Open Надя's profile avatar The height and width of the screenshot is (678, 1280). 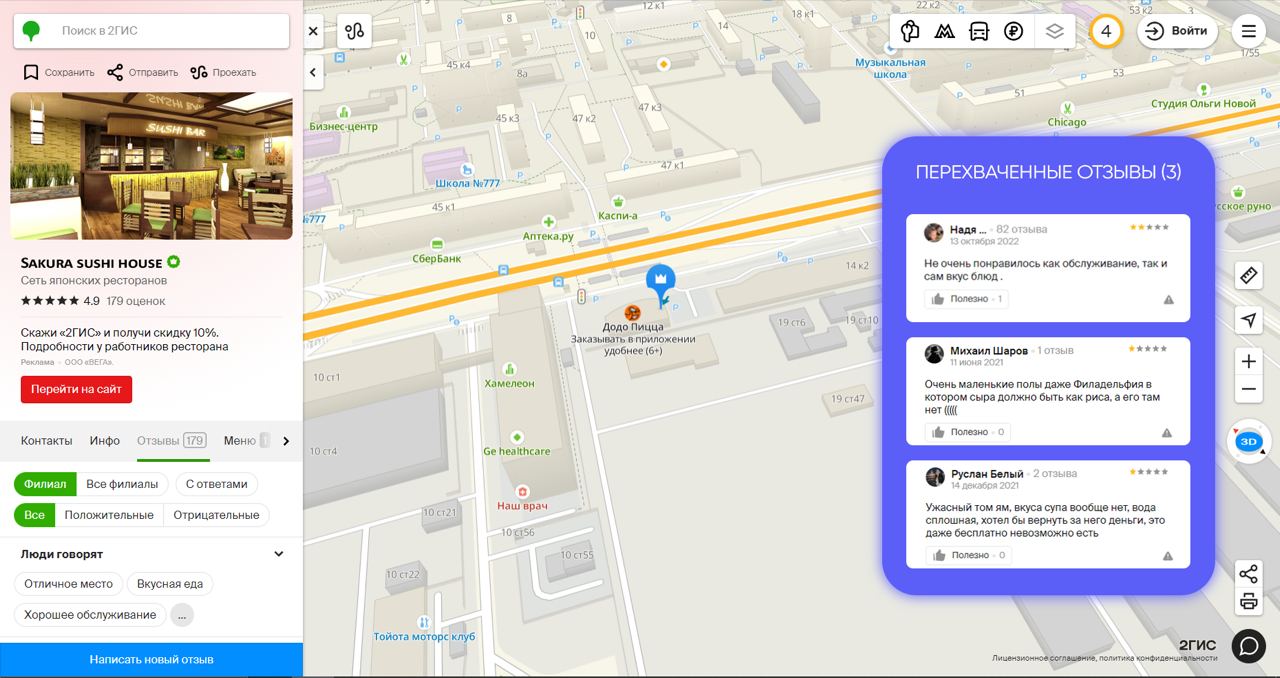[934, 233]
